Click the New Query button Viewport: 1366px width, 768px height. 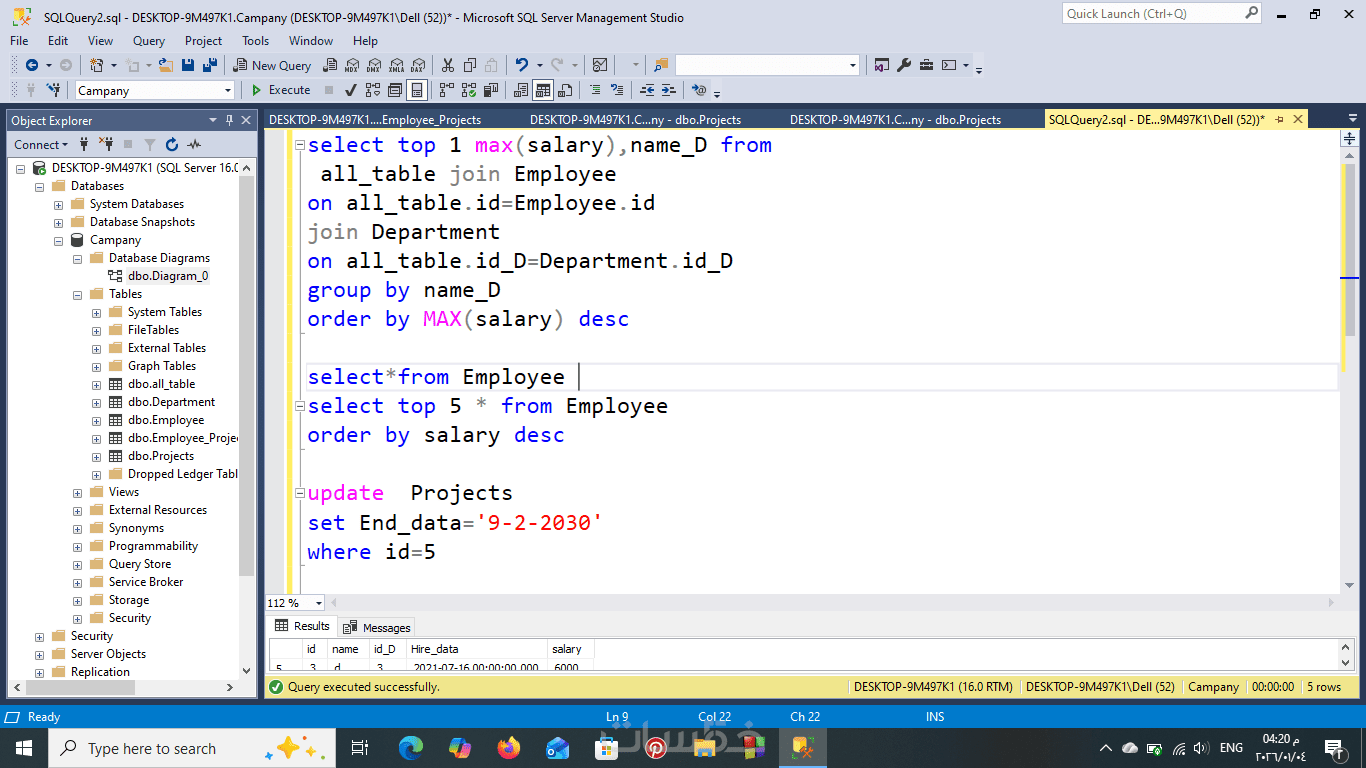[x=273, y=65]
